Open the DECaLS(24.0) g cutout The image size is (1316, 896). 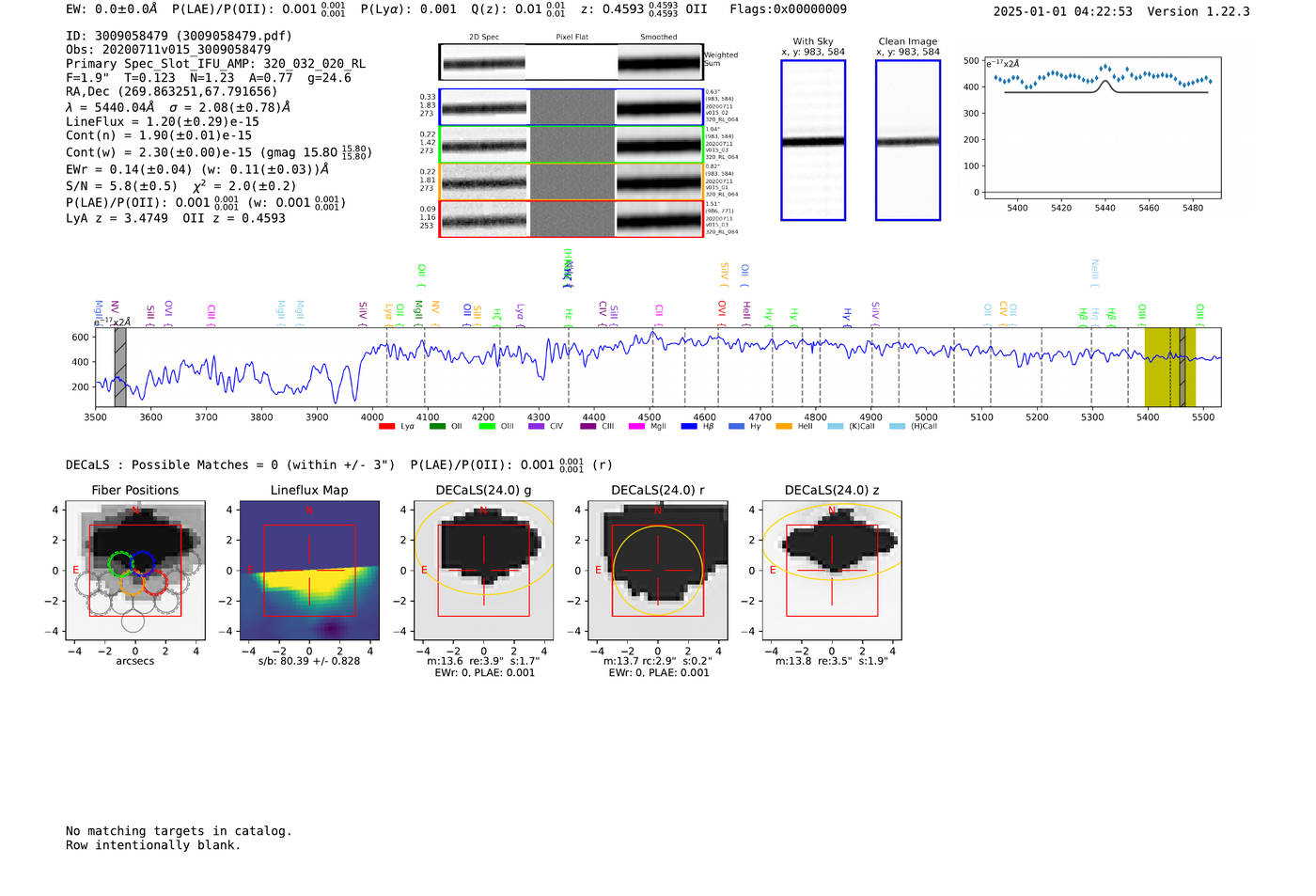(x=484, y=571)
